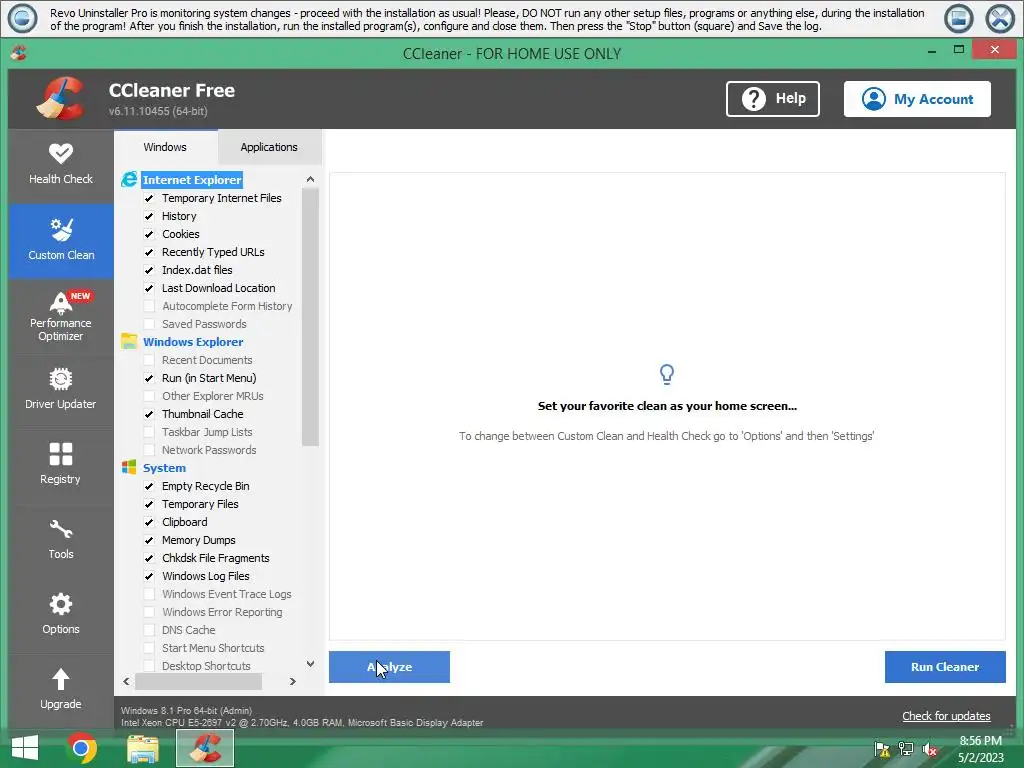Uncheck Empty Recycle Bin
Image resolution: width=1024 pixels, height=768 pixels.
pyautogui.click(x=149, y=486)
